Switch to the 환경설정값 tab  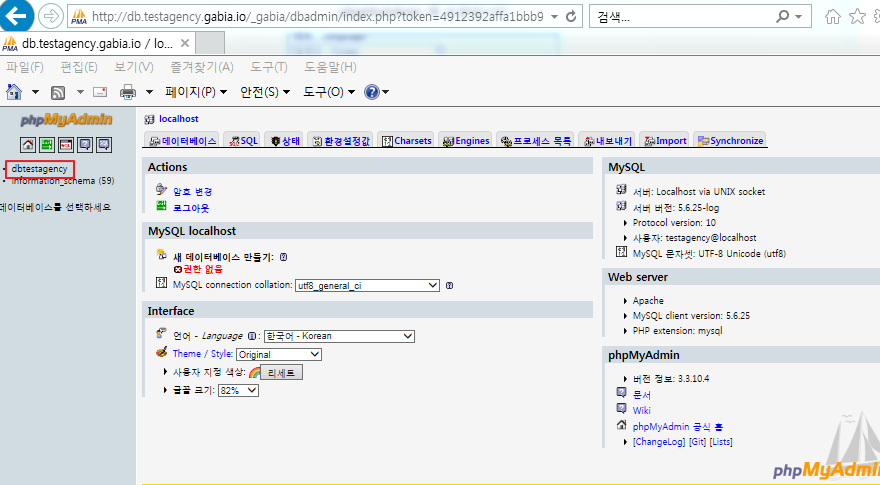pyautogui.click(x=341, y=140)
